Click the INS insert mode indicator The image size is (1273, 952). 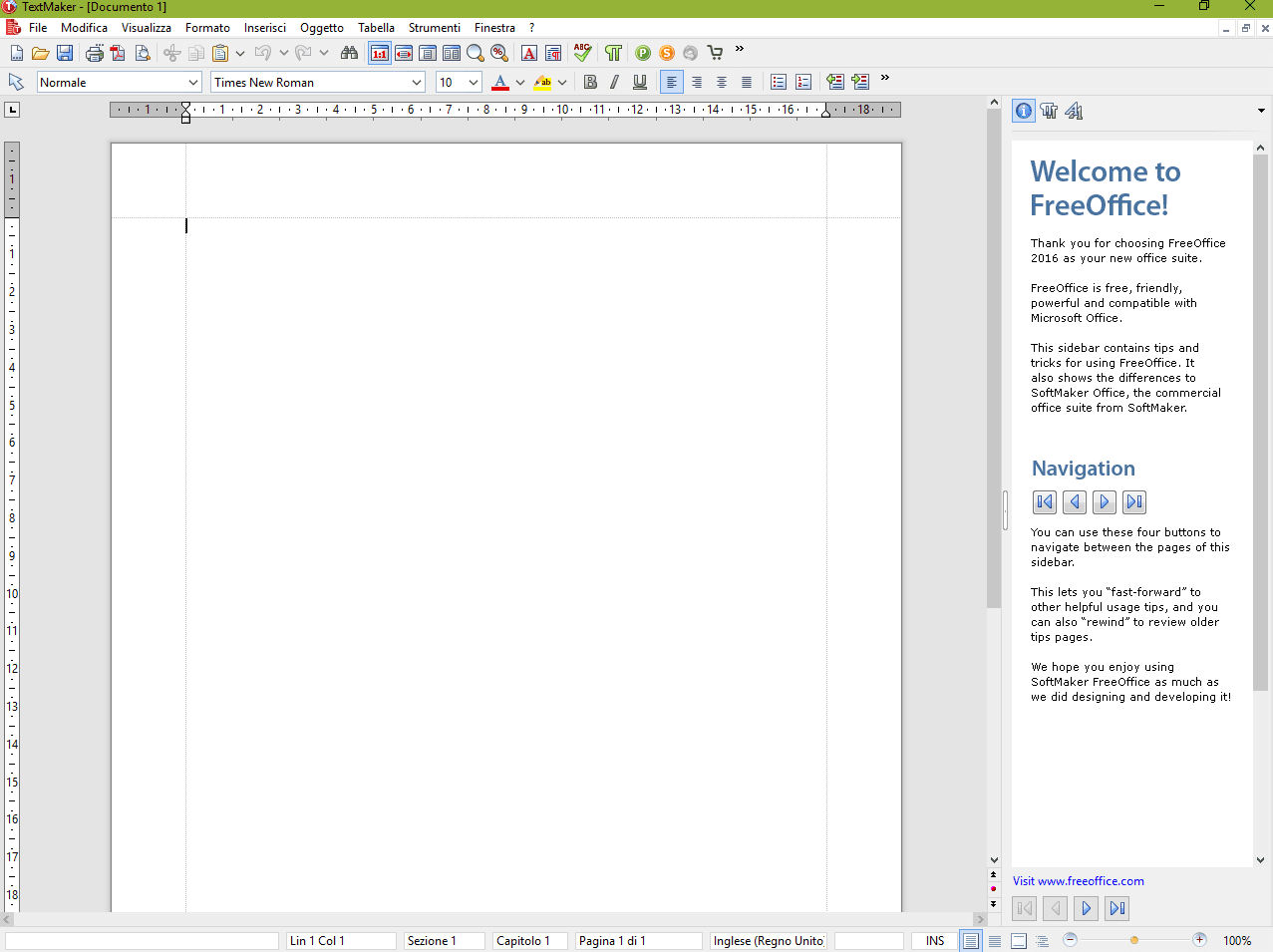[934, 941]
